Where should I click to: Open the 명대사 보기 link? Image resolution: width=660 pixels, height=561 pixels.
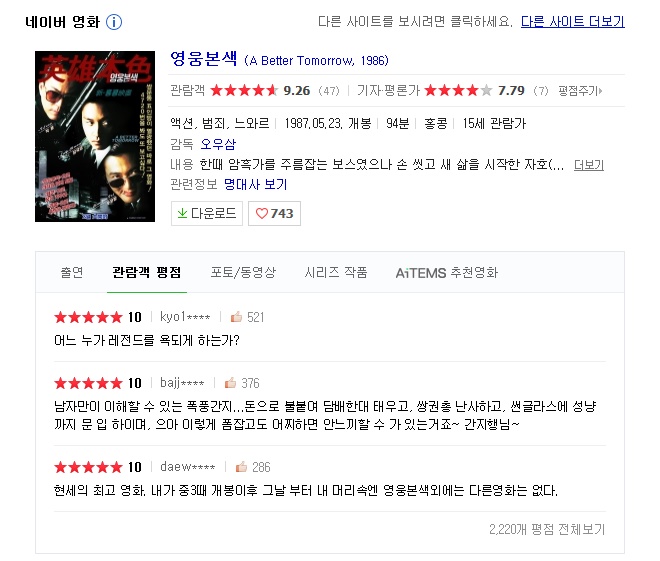click(x=255, y=184)
